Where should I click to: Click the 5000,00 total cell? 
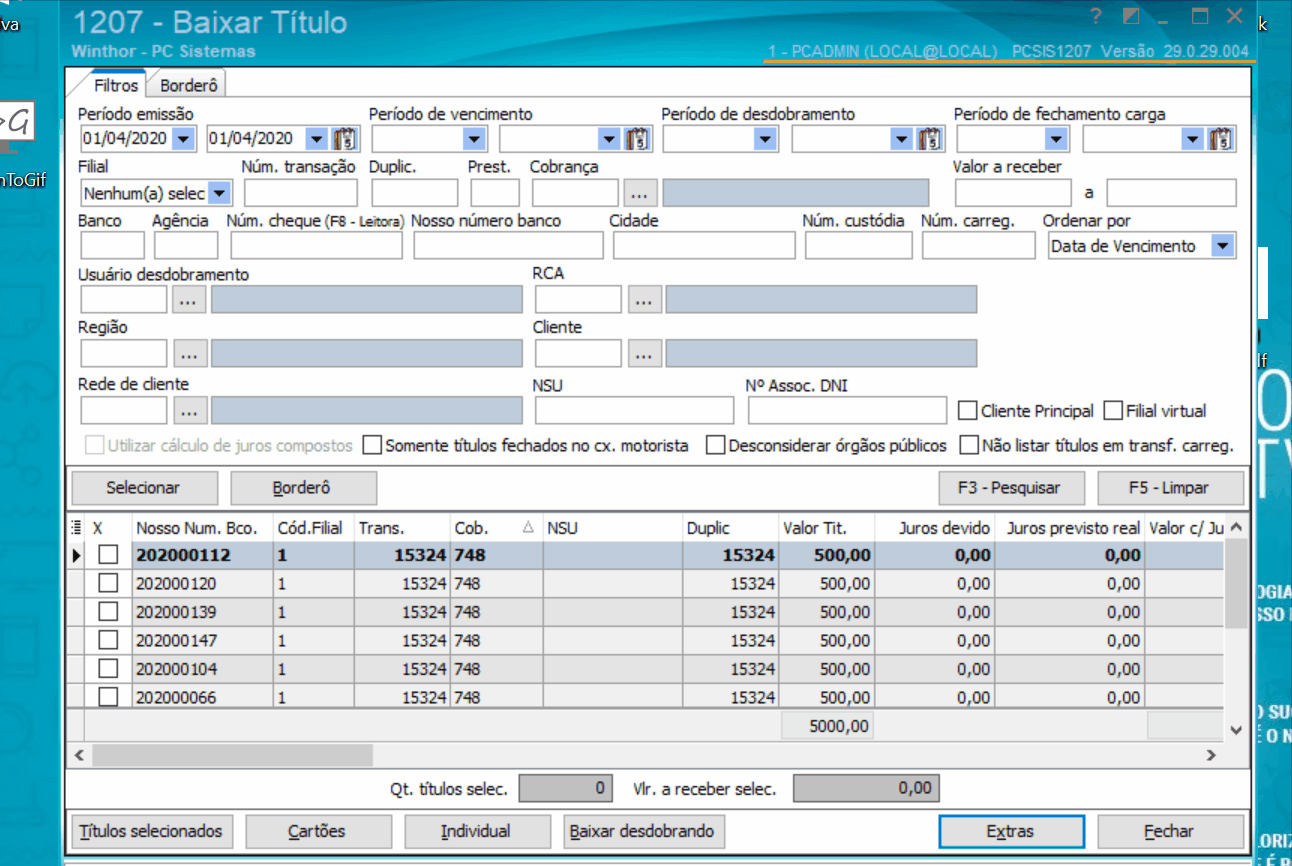click(827, 726)
